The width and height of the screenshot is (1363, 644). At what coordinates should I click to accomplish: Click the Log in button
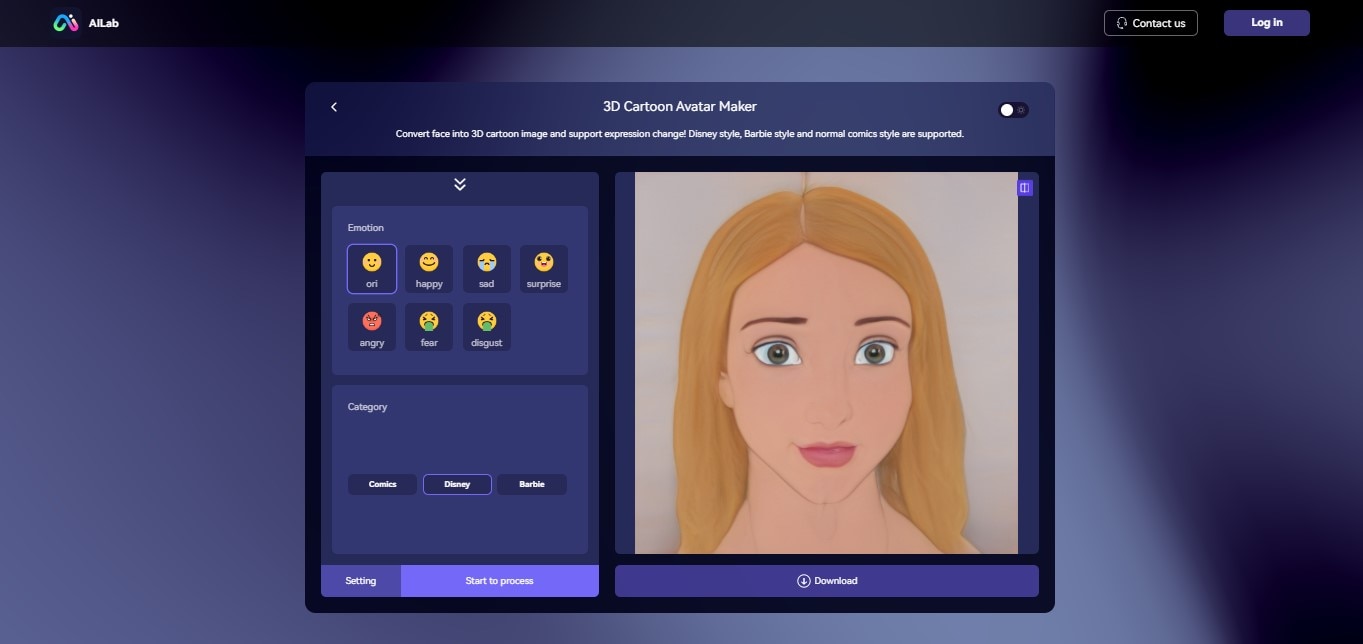pyautogui.click(x=1267, y=23)
